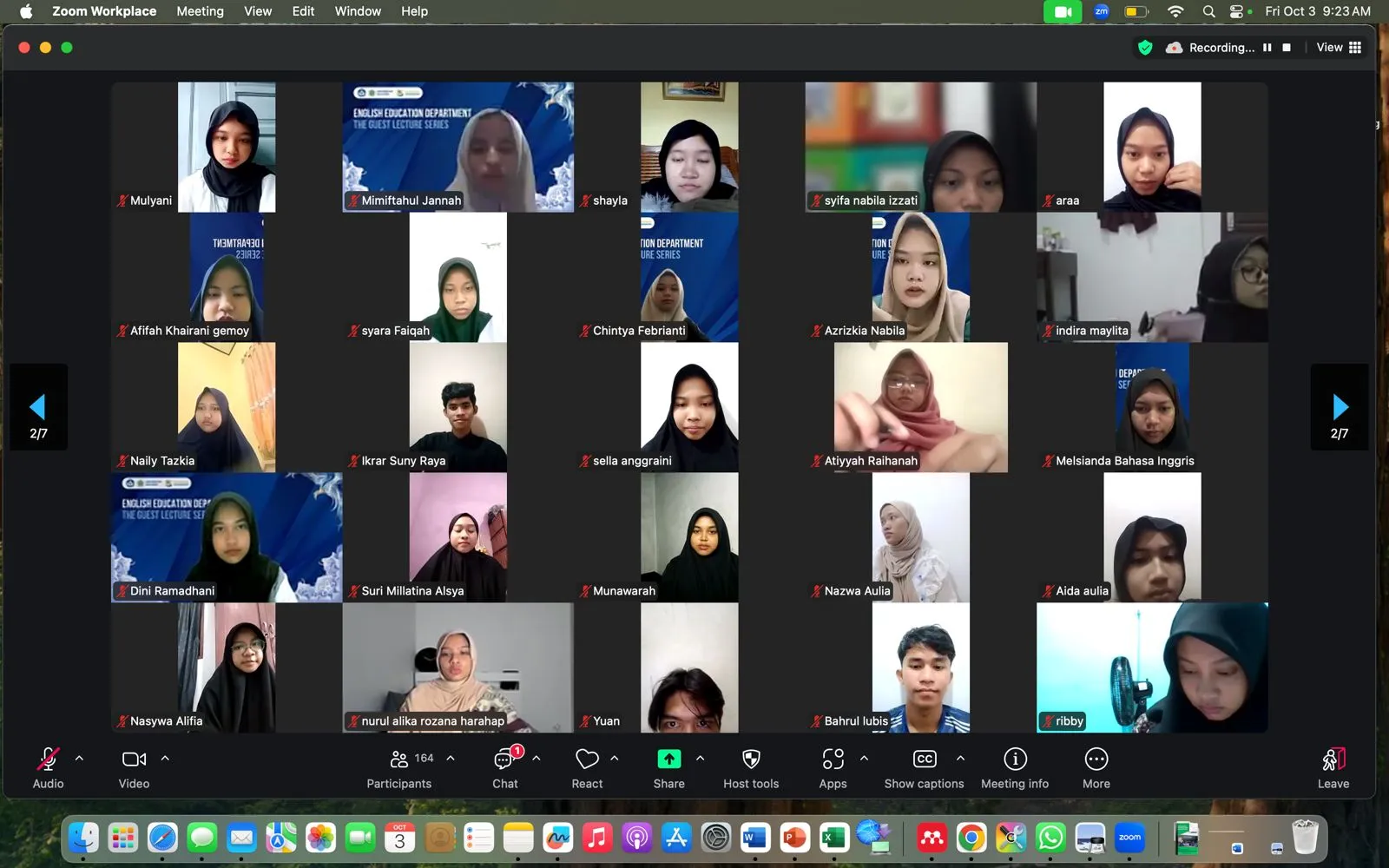Toggle Show captions
The height and width of the screenshot is (868, 1389).
925,759
